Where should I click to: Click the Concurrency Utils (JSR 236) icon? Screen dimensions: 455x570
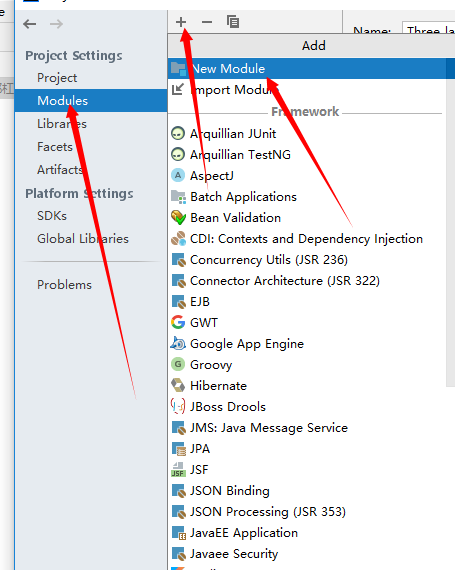(178, 260)
